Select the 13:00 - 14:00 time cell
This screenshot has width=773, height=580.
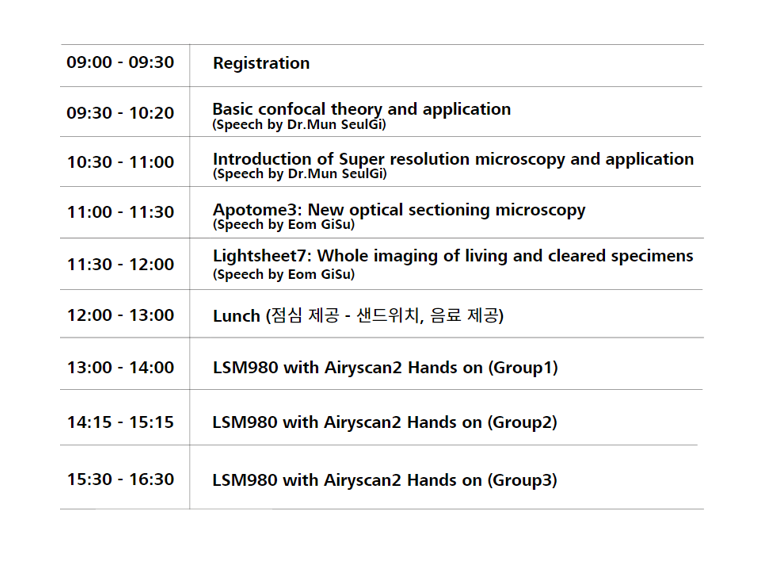click(120, 368)
